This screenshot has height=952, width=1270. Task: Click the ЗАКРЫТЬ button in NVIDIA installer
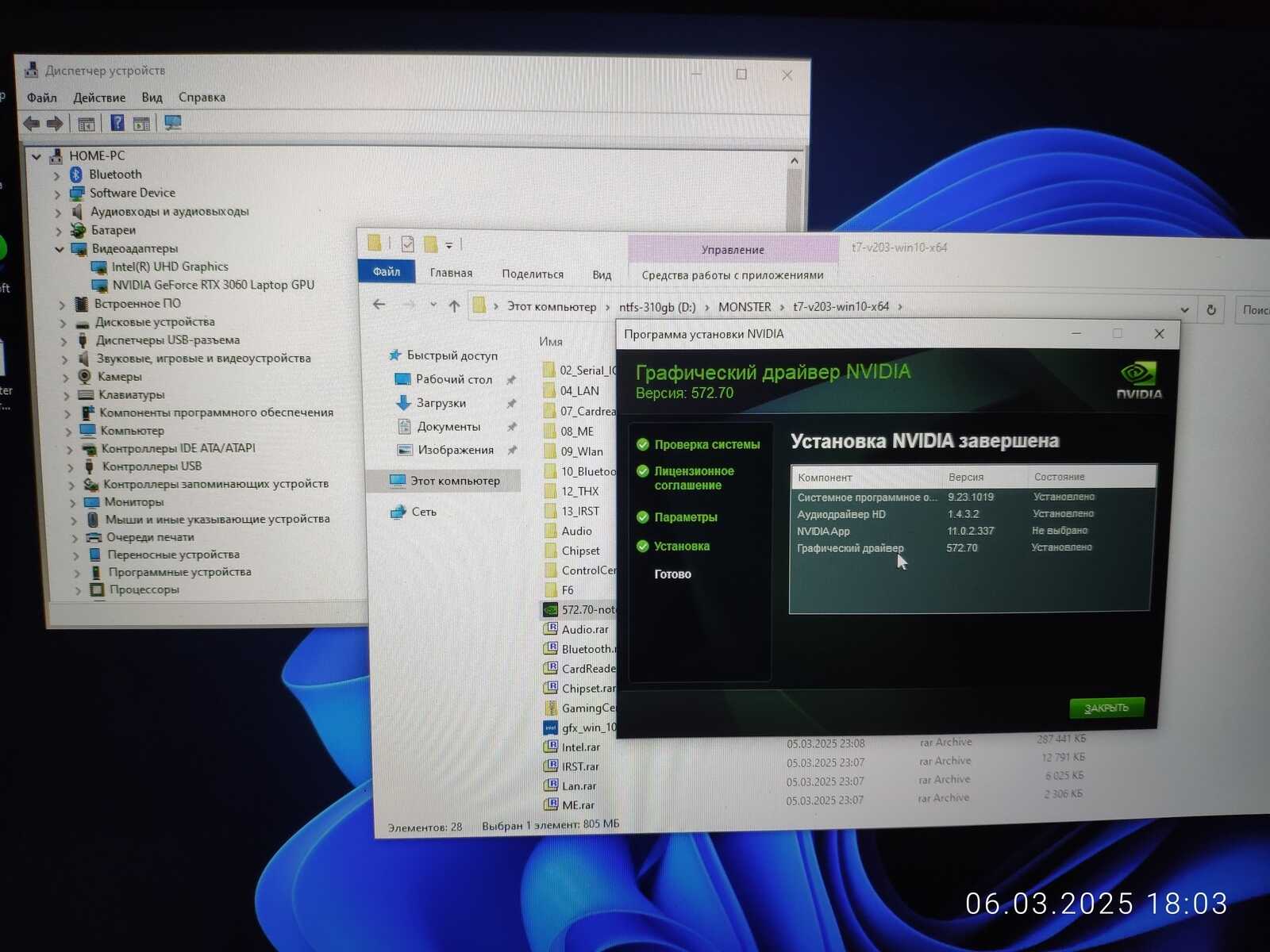coord(1106,708)
